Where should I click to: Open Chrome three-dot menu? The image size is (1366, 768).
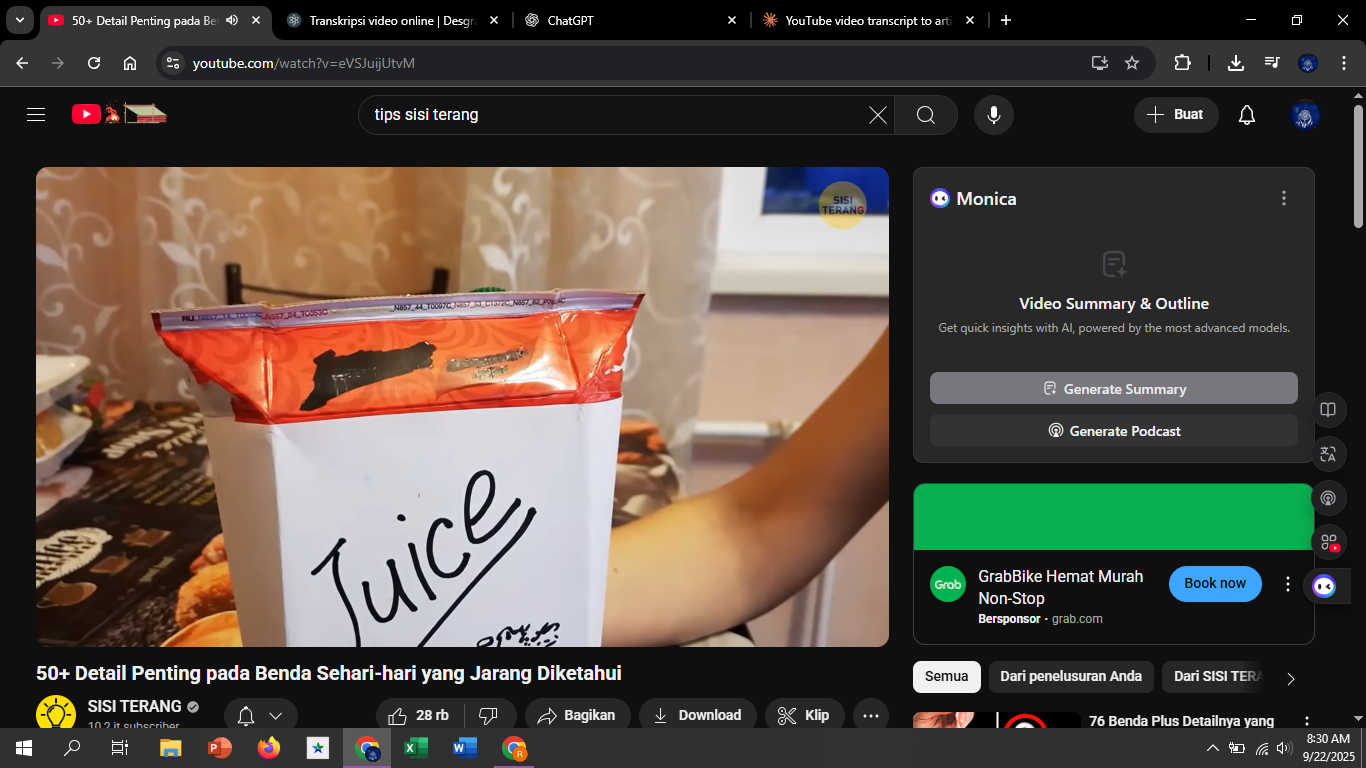click(1343, 63)
